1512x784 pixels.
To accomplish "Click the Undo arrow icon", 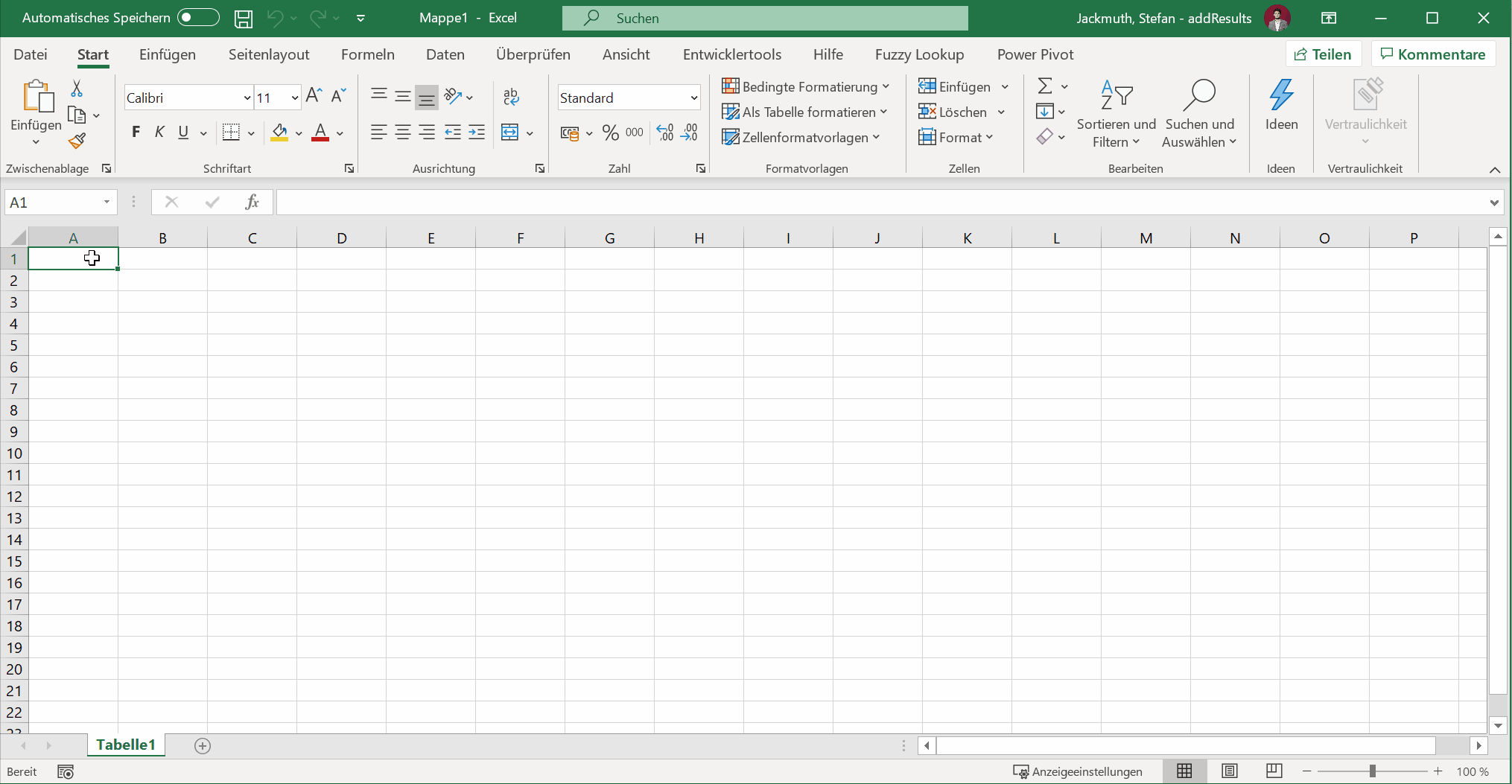I will (275, 18).
